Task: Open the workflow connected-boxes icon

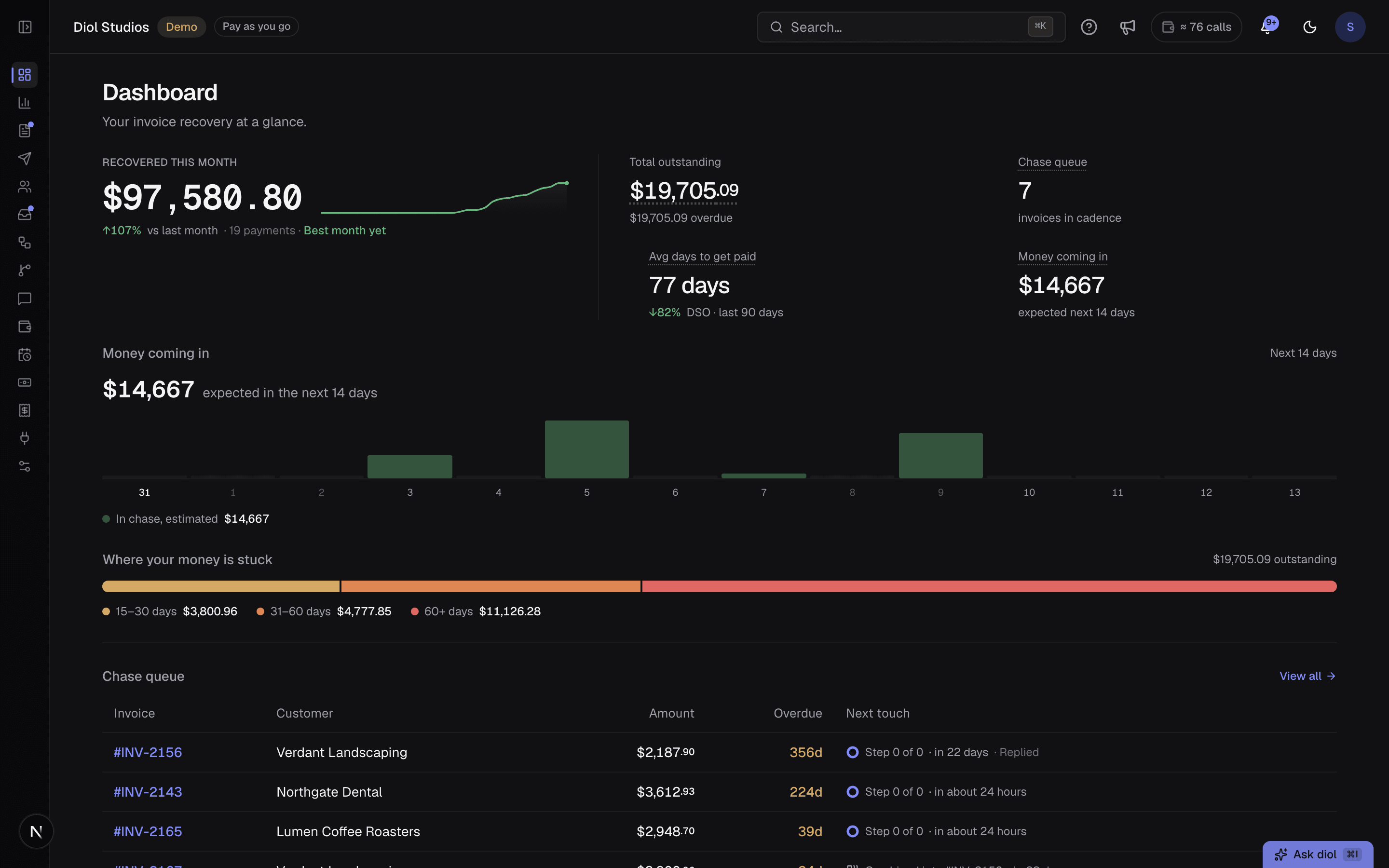Action: 25,243
